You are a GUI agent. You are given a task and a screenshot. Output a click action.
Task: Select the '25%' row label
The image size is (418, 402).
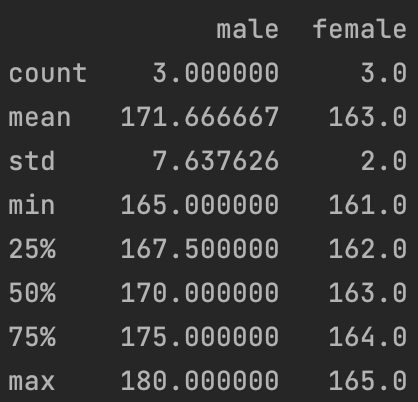coord(32,249)
